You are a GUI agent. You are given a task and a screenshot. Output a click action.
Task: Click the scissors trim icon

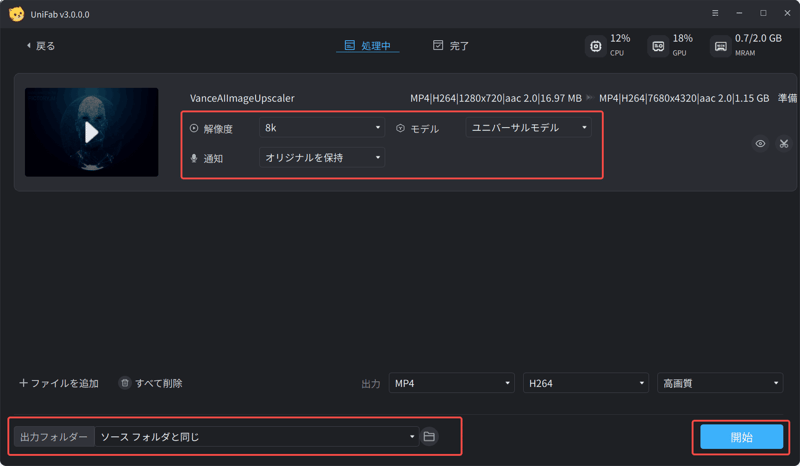783,144
